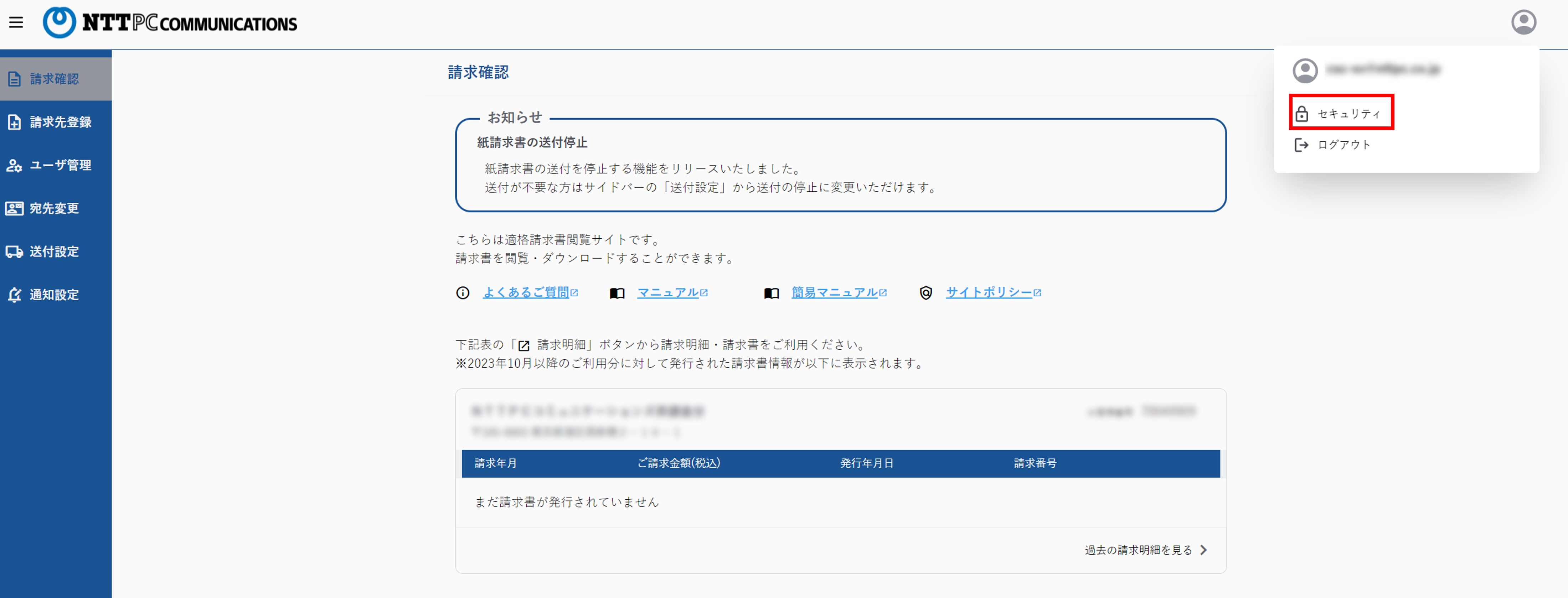
Task: Click the 紙請求書の送付停止 notice heading
Action: point(532,142)
